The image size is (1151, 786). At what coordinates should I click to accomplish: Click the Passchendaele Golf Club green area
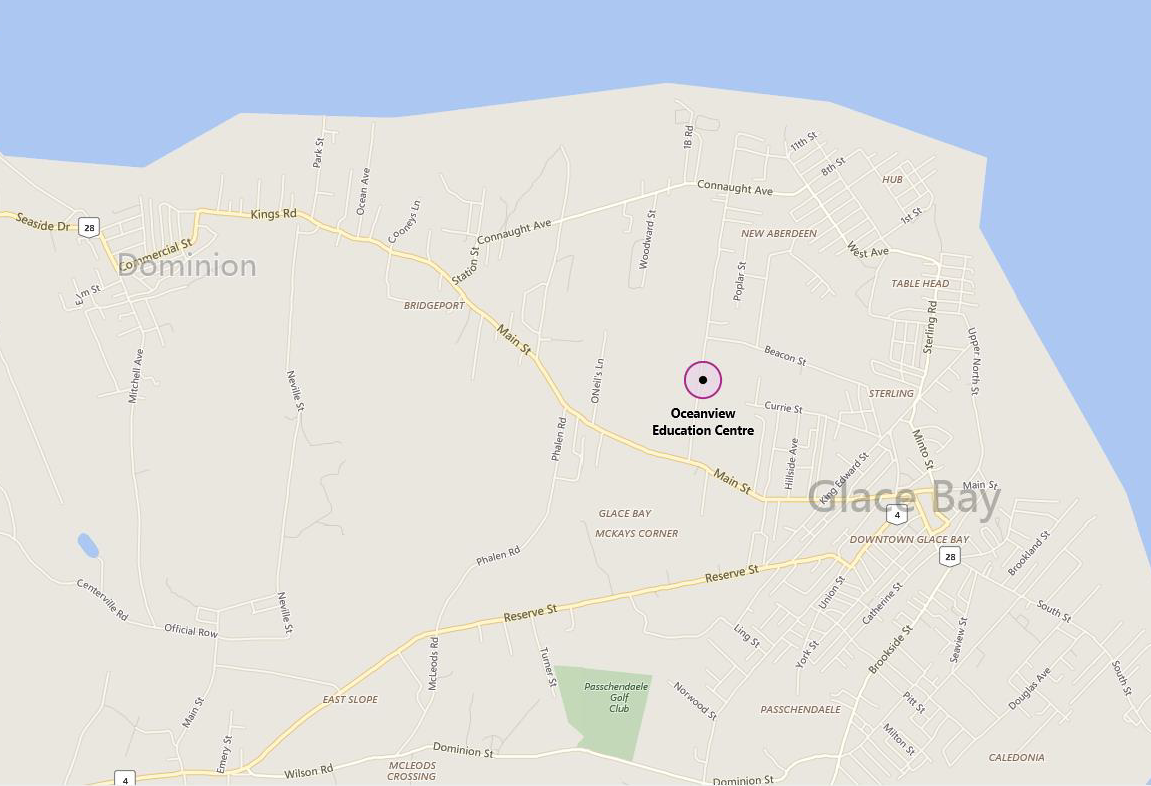pos(604,710)
